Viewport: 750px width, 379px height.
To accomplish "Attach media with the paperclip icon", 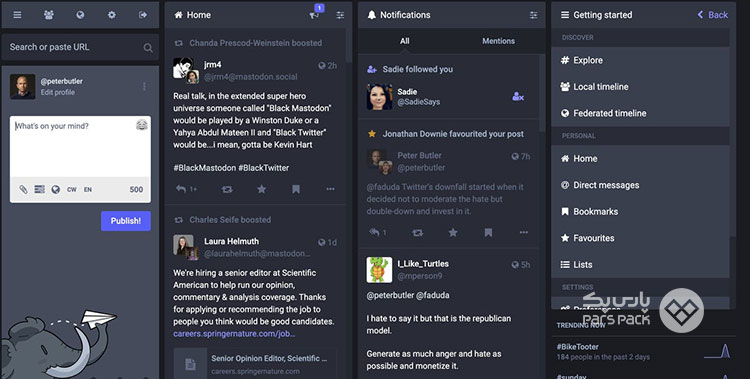I will coord(23,190).
